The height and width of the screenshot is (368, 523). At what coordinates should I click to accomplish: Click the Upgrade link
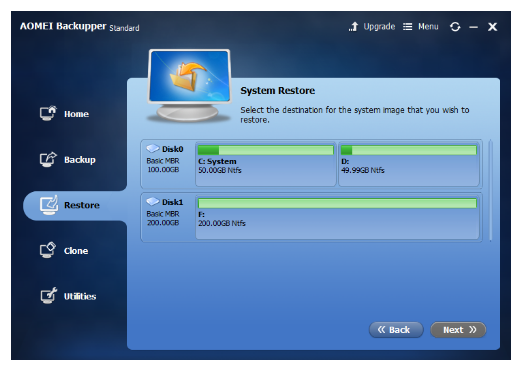tap(379, 27)
